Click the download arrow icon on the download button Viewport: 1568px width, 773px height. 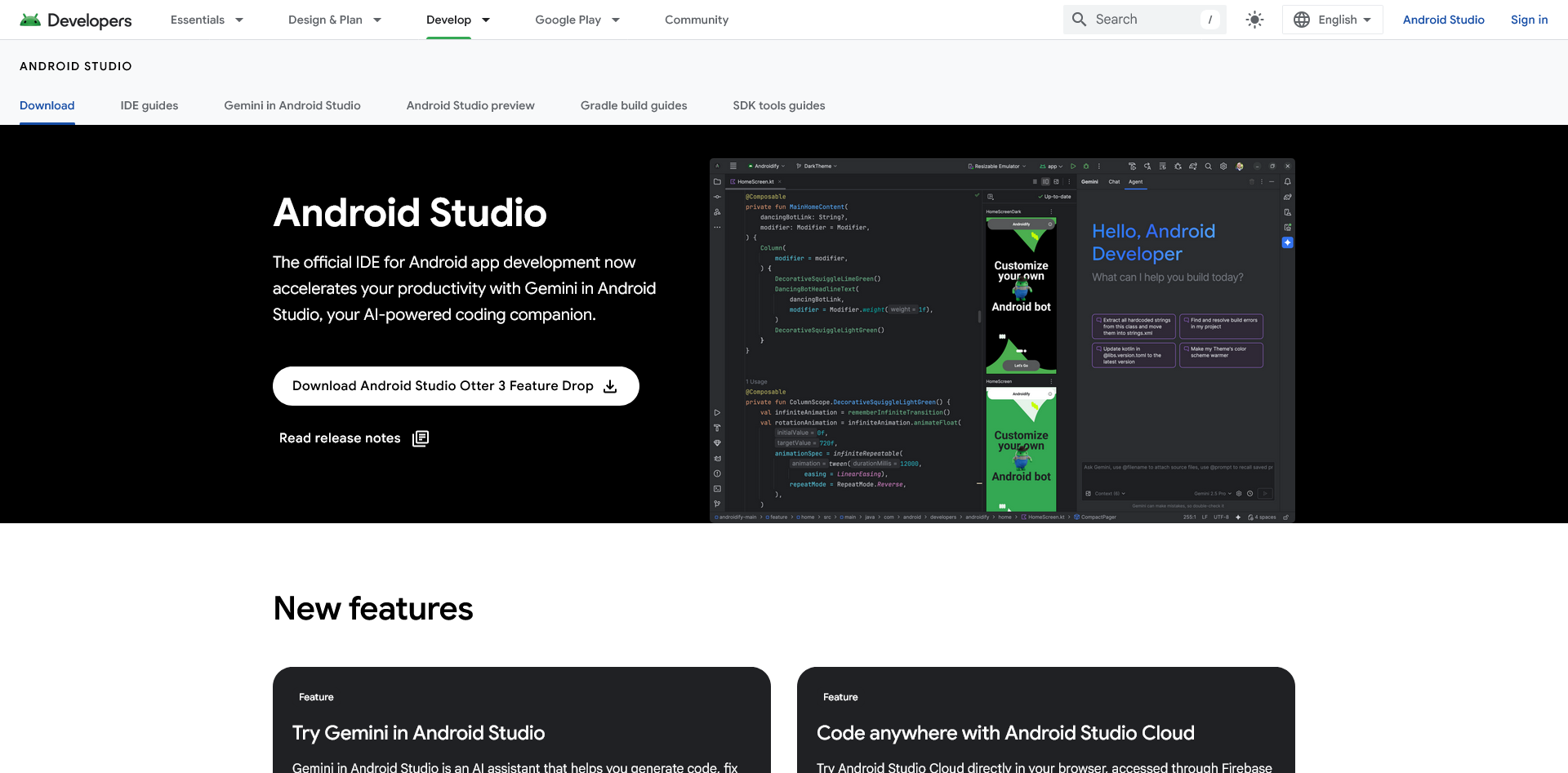(611, 387)
